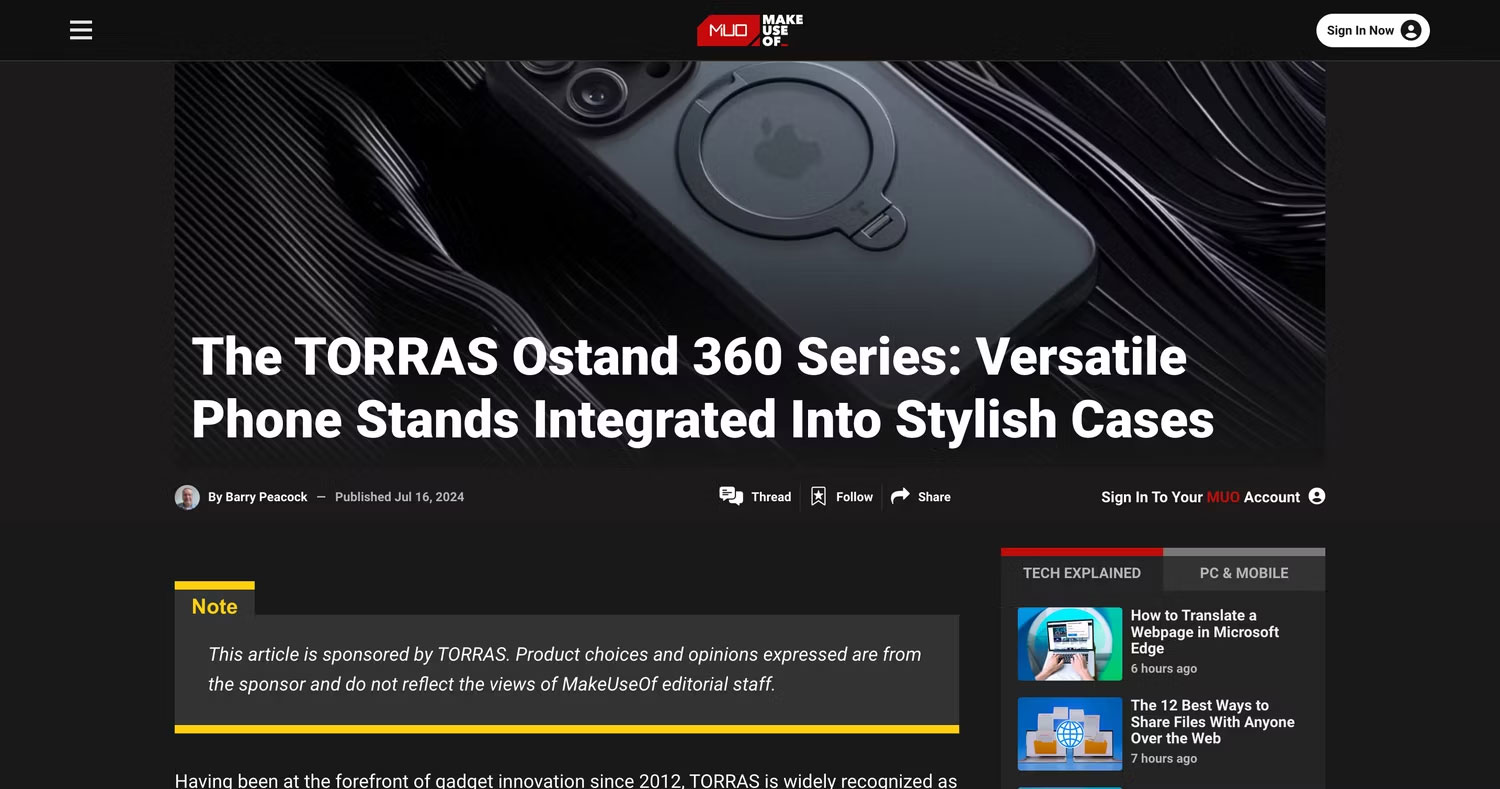Click the Thread speech bubble icon

pyautogui.click(x=731, y=496)
